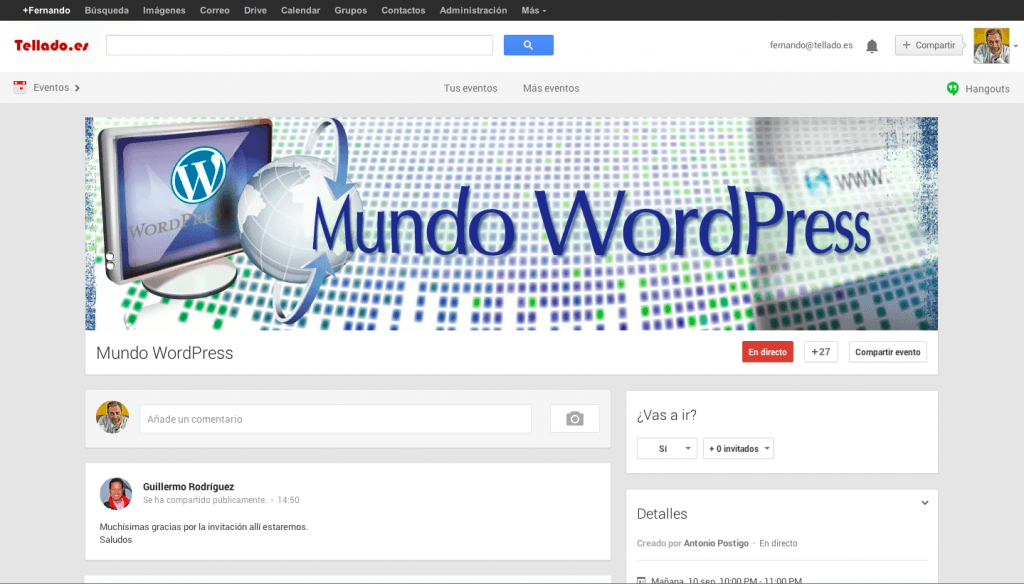Click the camera icon to add a photo
1024x584 pixels.
point(575,419)
